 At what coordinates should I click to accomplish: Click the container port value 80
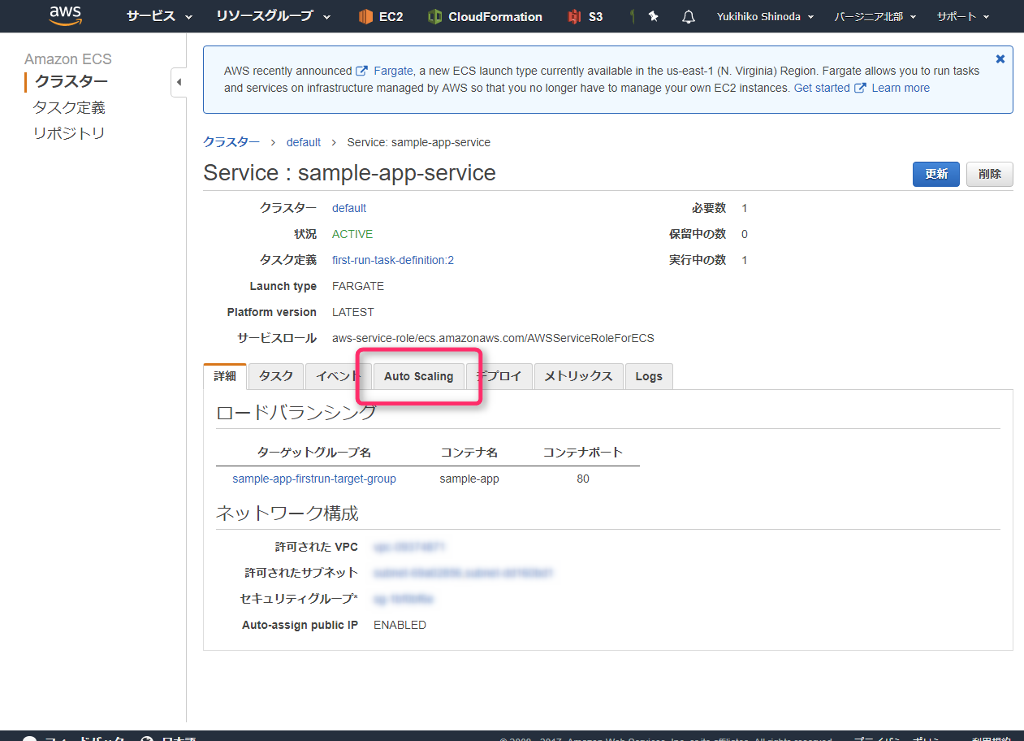point(583,479)
